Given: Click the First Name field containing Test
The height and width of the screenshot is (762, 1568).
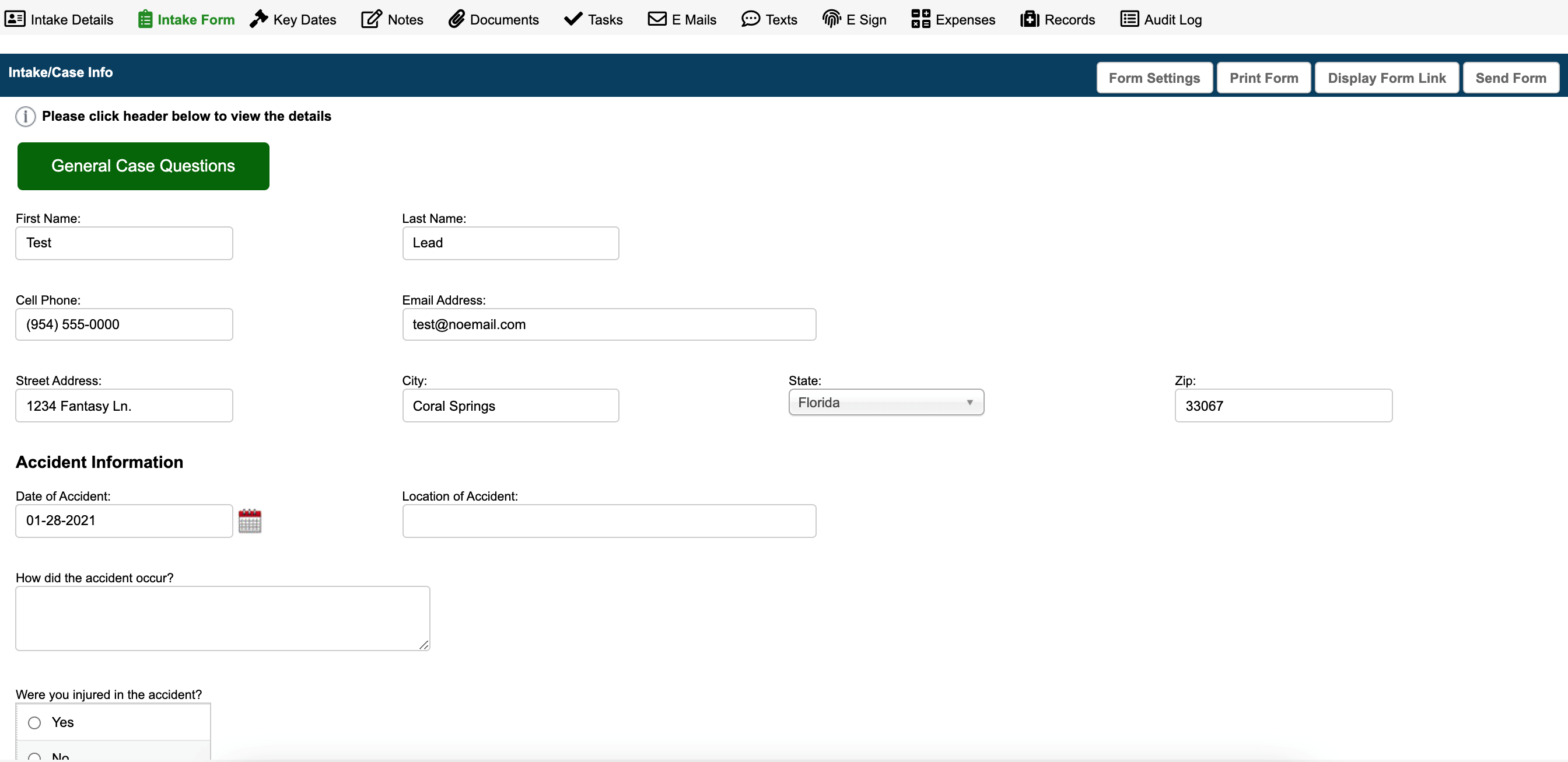Looking at the screenshot, I should [124, 243].
